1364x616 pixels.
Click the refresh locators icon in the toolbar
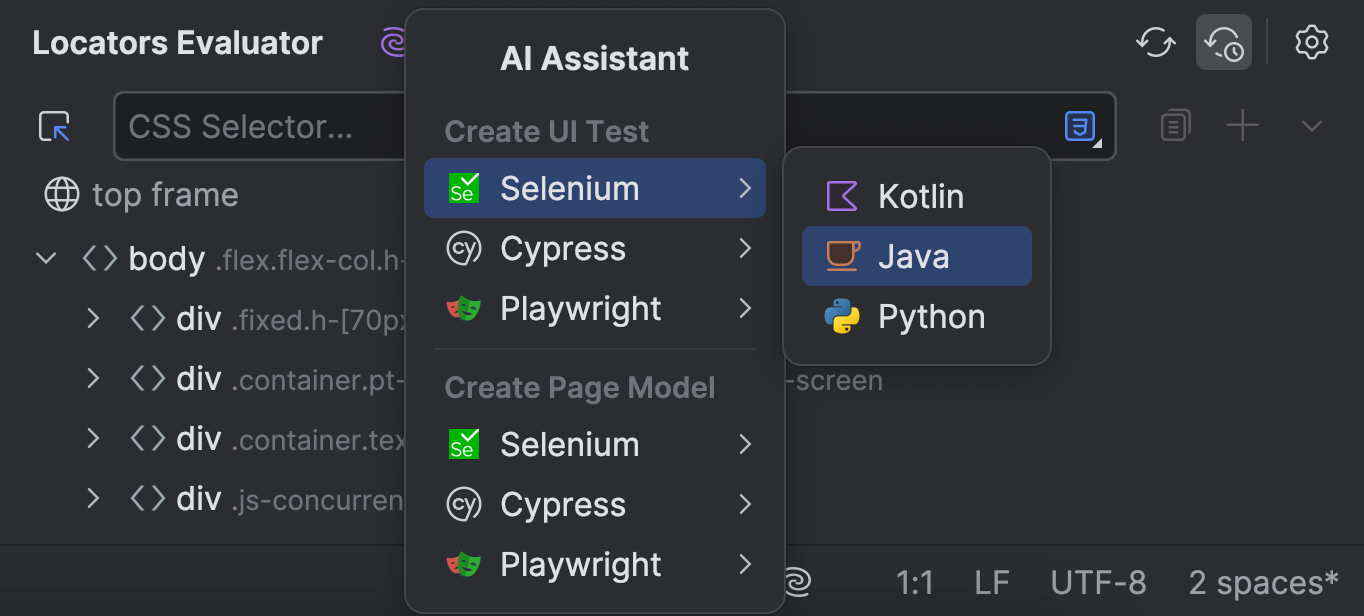pos(1155,42)
